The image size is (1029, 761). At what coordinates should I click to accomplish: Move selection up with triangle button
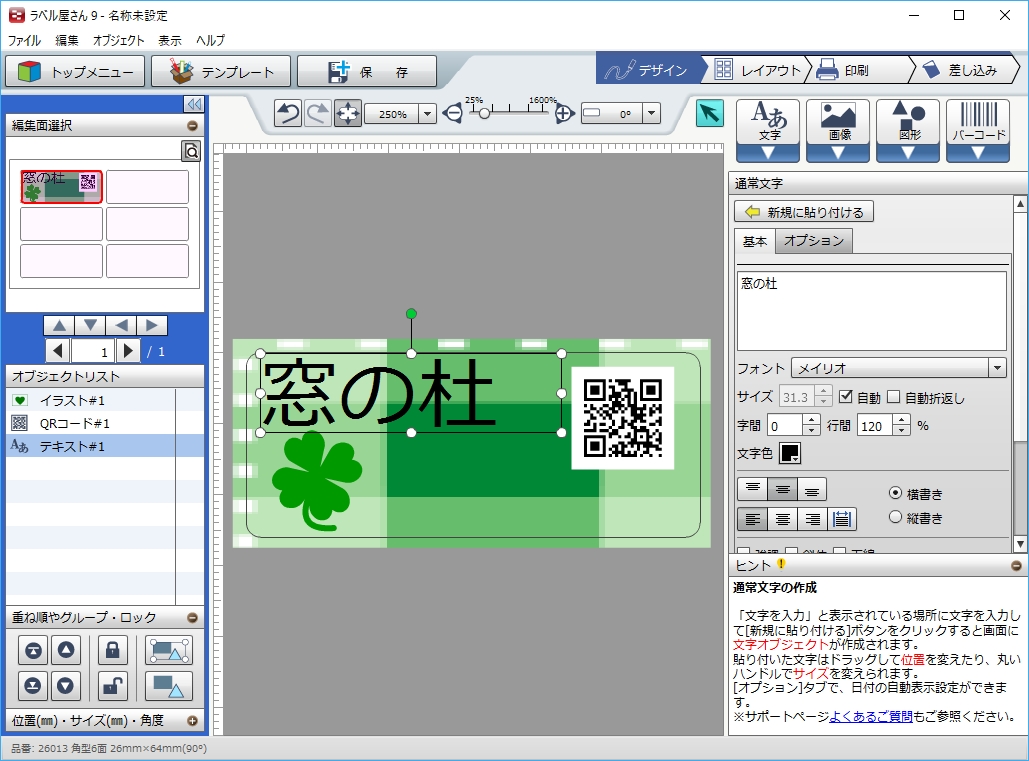59,325
